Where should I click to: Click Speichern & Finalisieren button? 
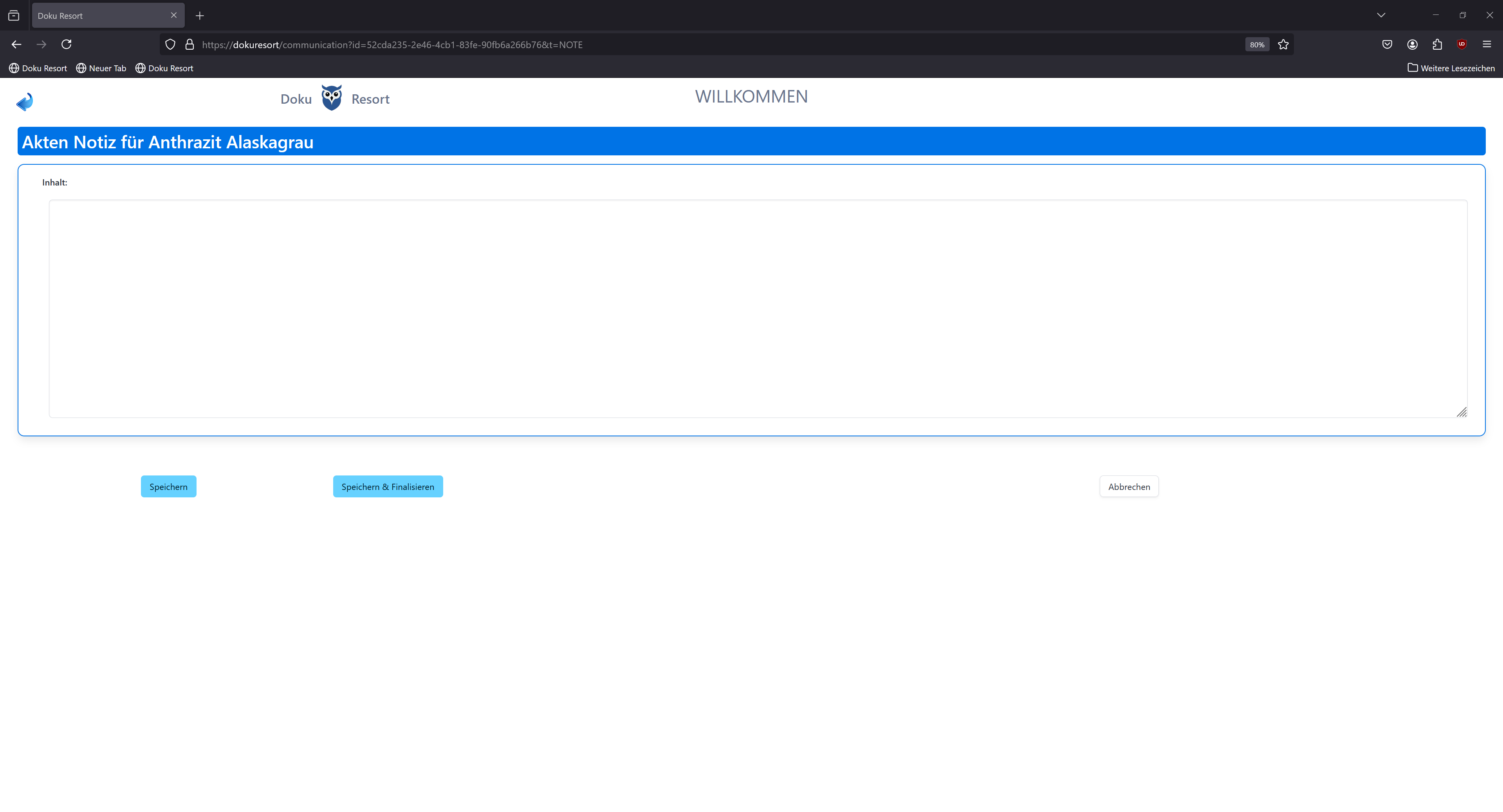coord(388,486)
